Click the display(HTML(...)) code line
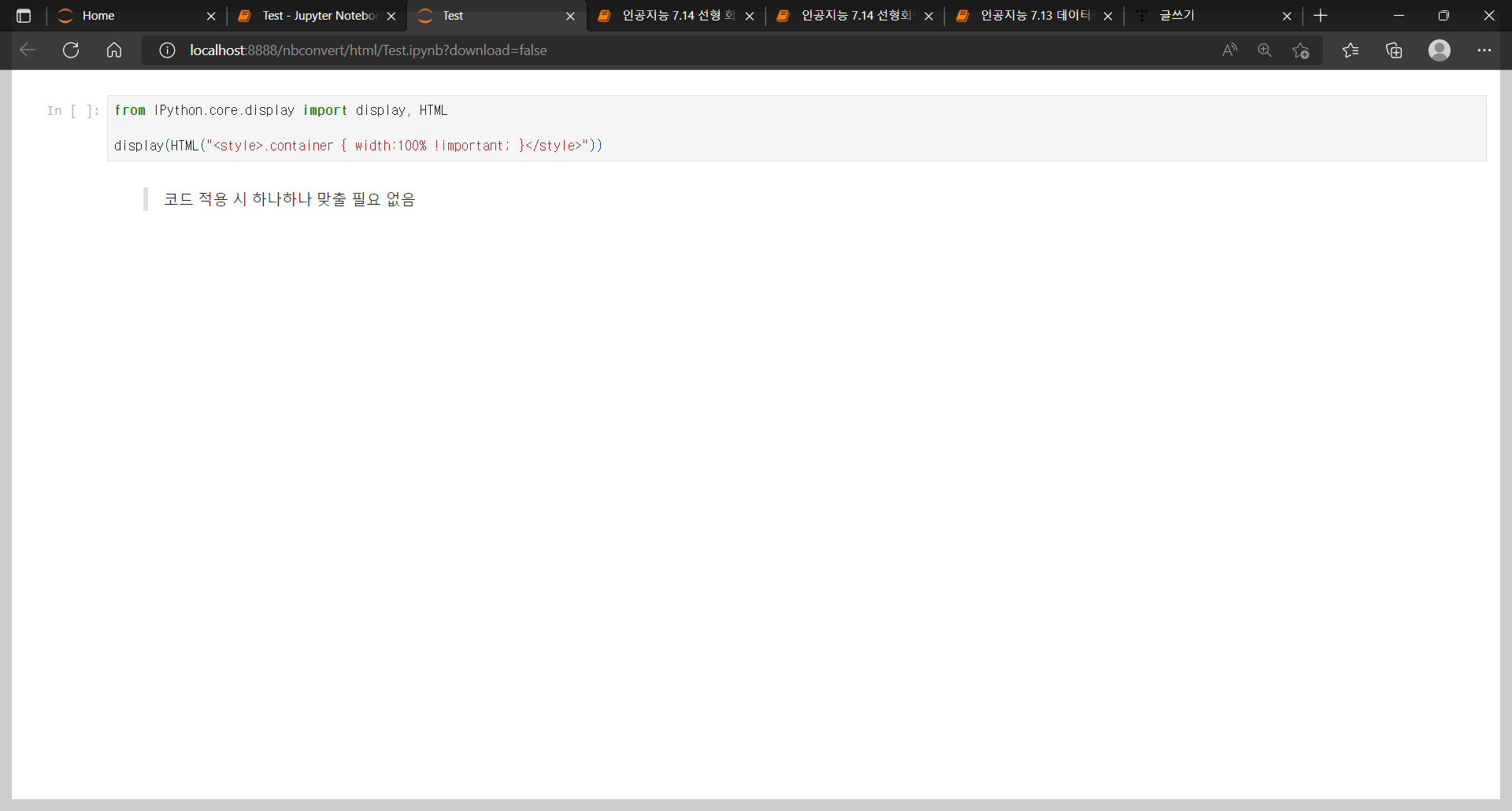This screenshot has width=1512, height=811. pyautogui.click(x=358, y=146)
